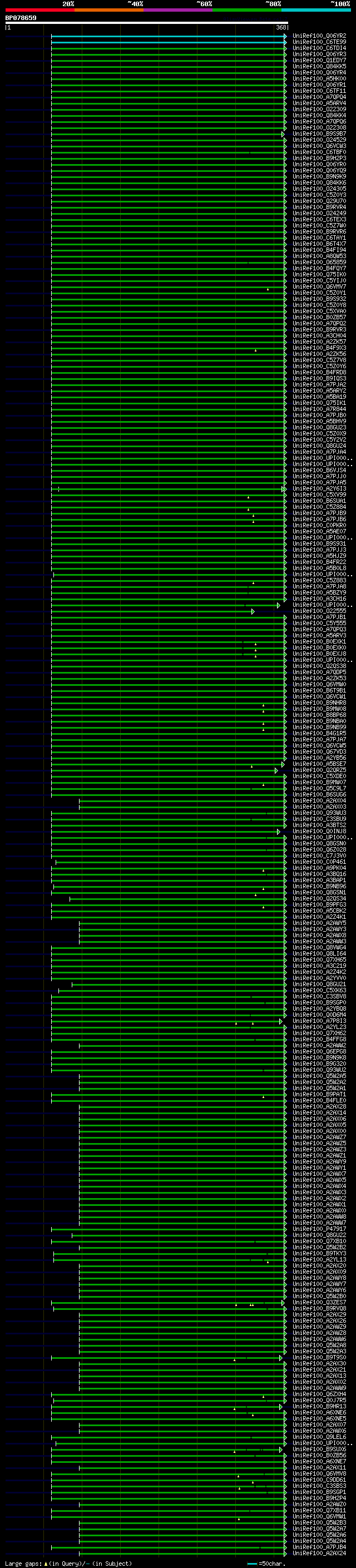
Task: Click hit UniRef100_Q93WU3
Action: point(319,813)
